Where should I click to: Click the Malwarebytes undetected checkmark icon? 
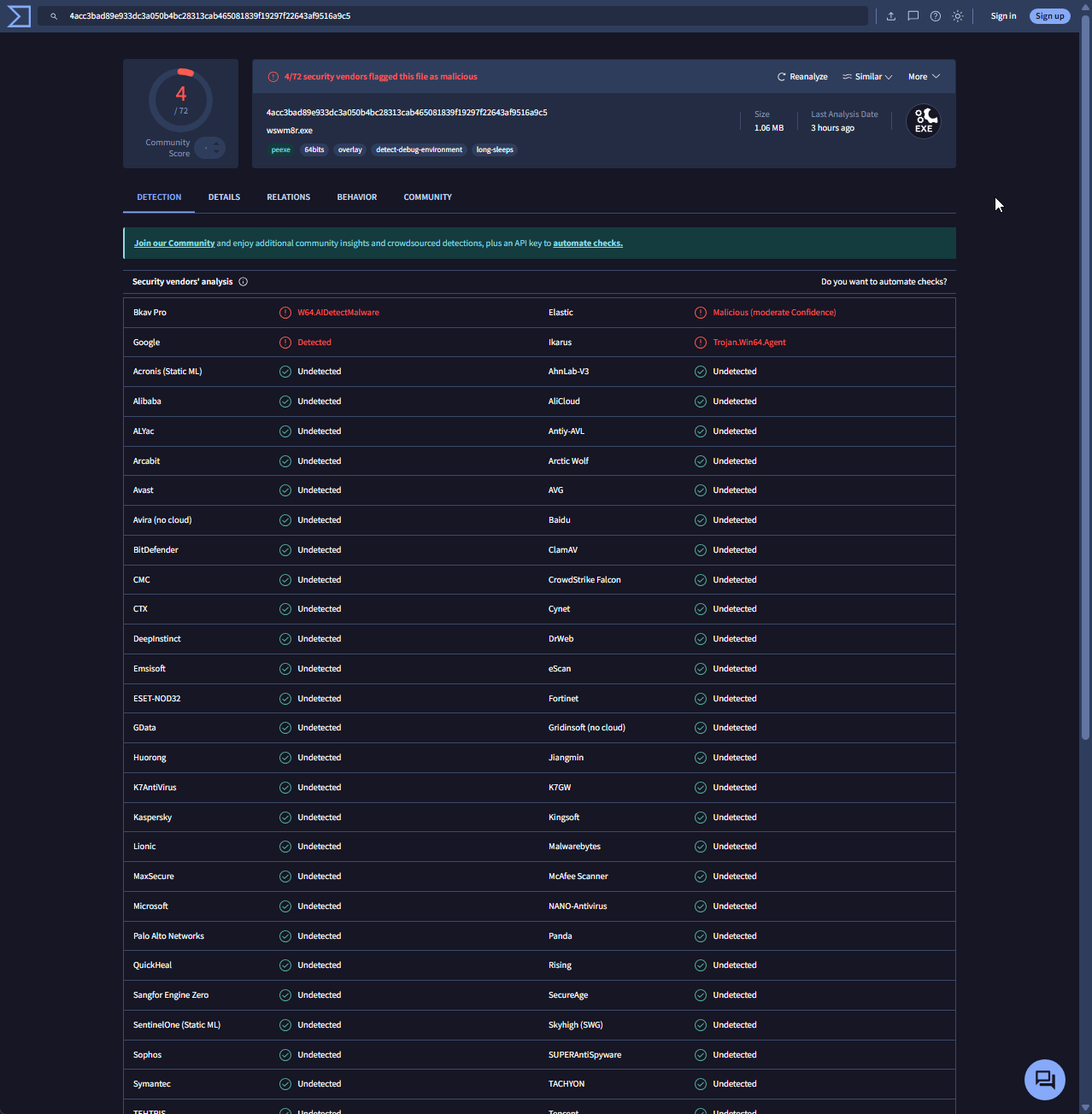701,847
